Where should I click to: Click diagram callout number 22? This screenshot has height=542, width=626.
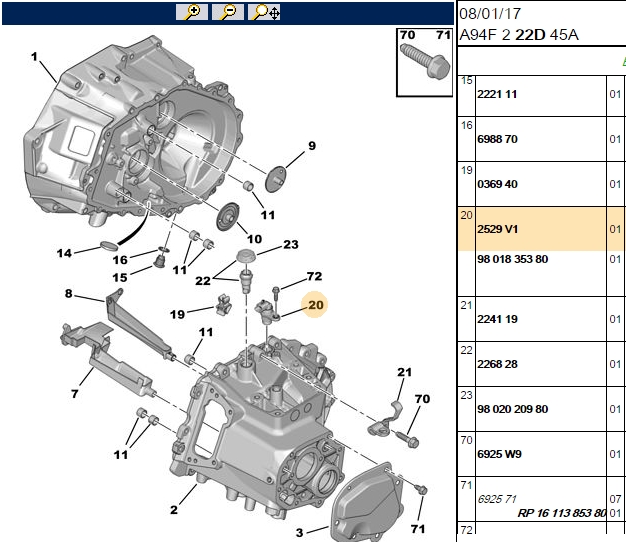203,281
